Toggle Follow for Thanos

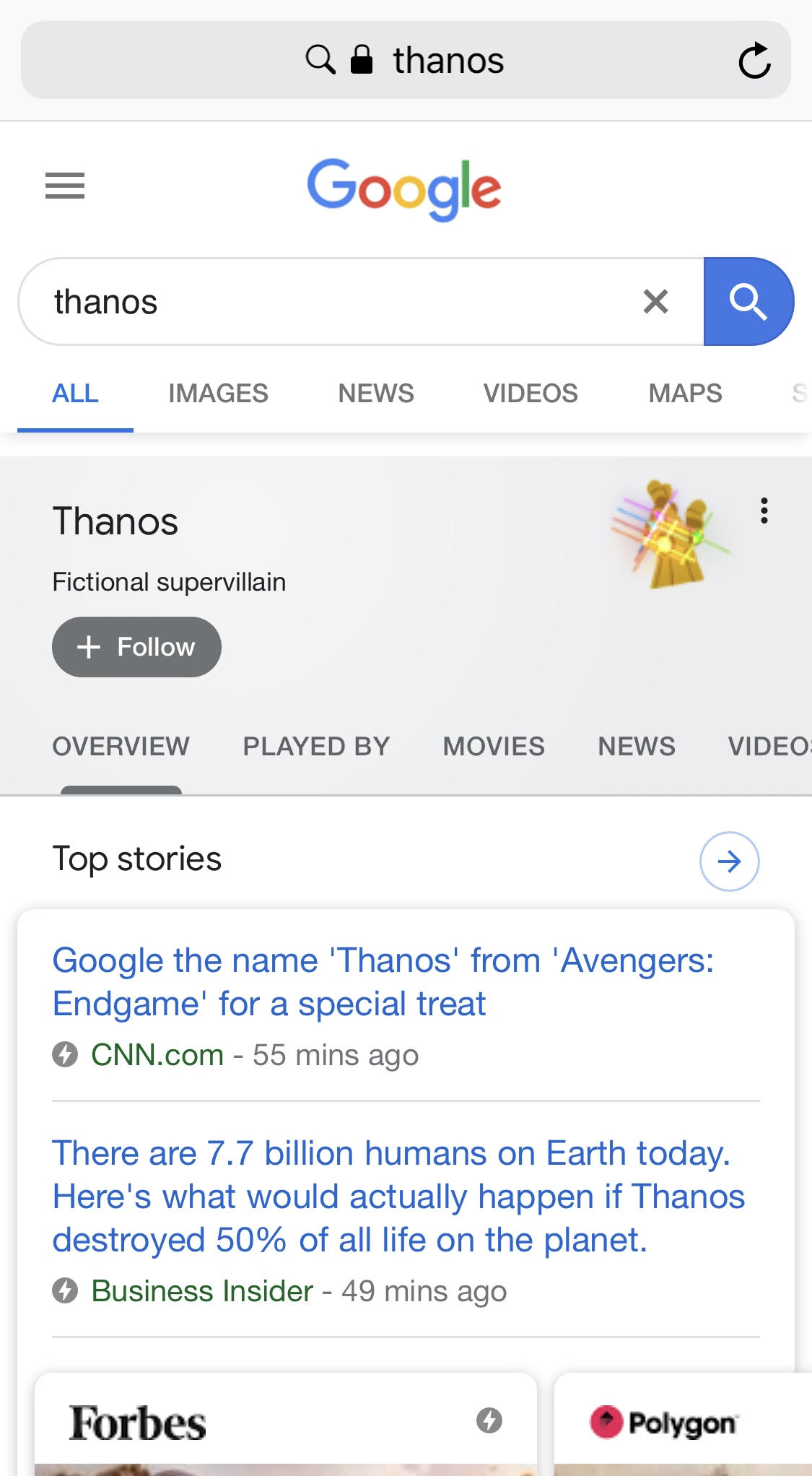pos(136,647)
